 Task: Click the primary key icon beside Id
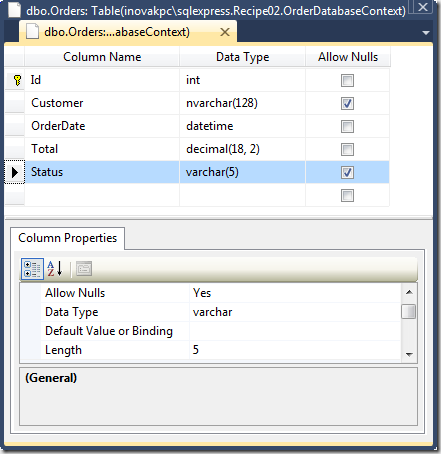tap(17, 80)
